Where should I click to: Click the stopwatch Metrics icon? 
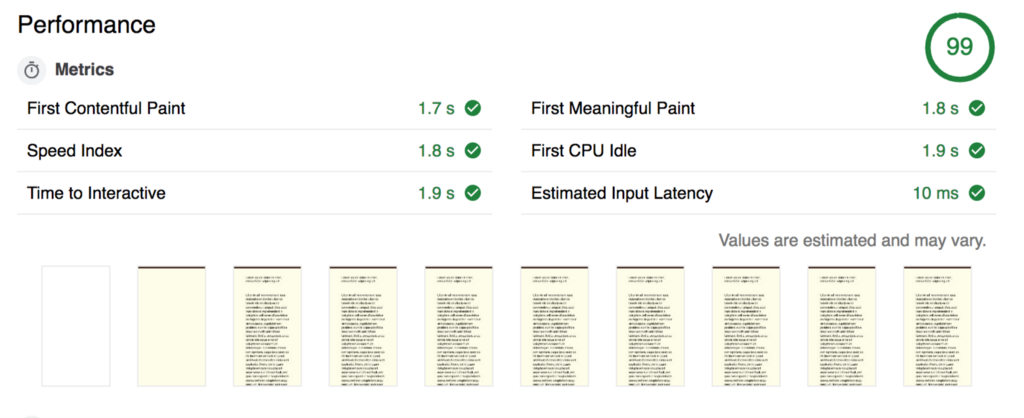32,70
